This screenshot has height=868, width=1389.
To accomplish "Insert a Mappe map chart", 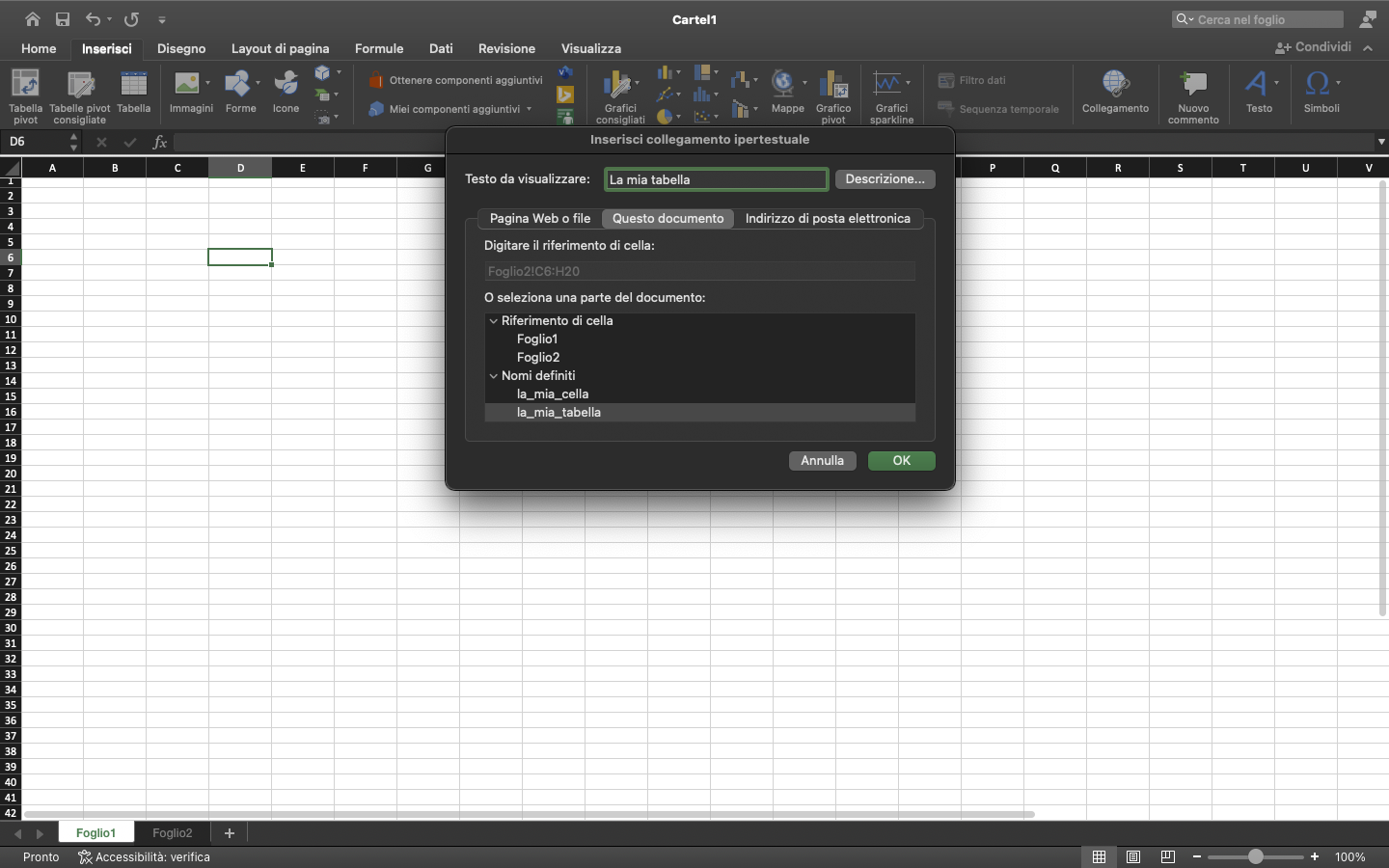I will coord(787,94).
